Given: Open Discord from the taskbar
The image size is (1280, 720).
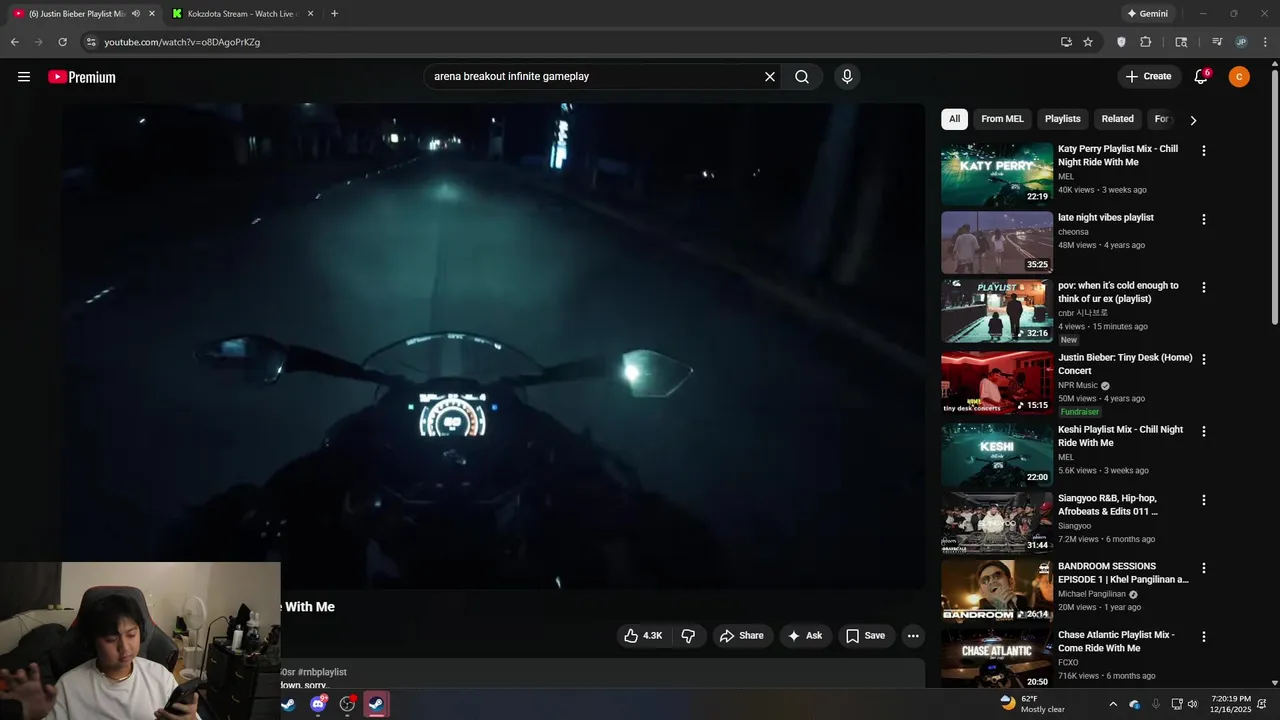Looking at the screenshot, I should click(x=318, y=704).
